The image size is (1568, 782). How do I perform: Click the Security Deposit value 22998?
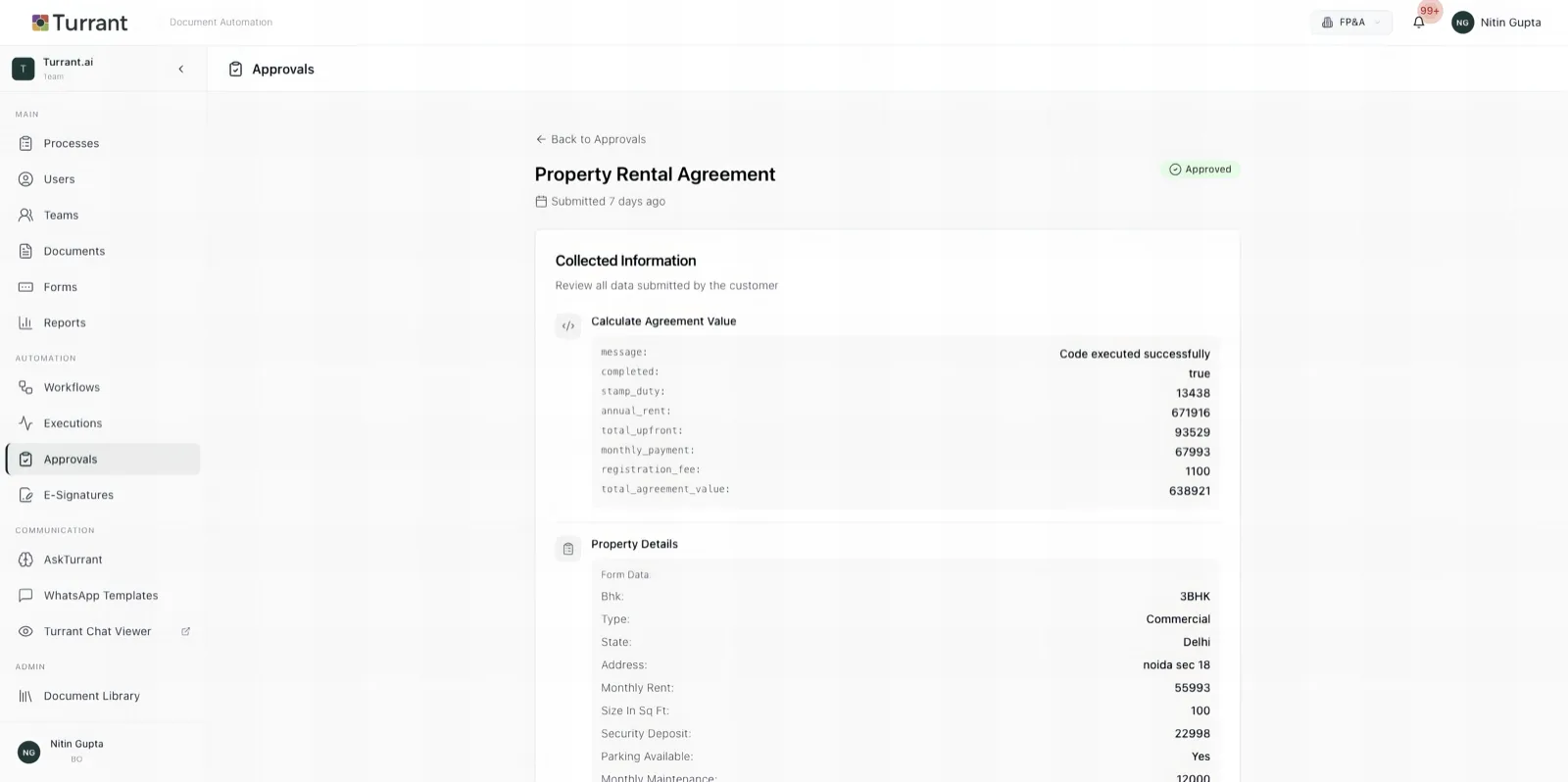pos(1193,733)
